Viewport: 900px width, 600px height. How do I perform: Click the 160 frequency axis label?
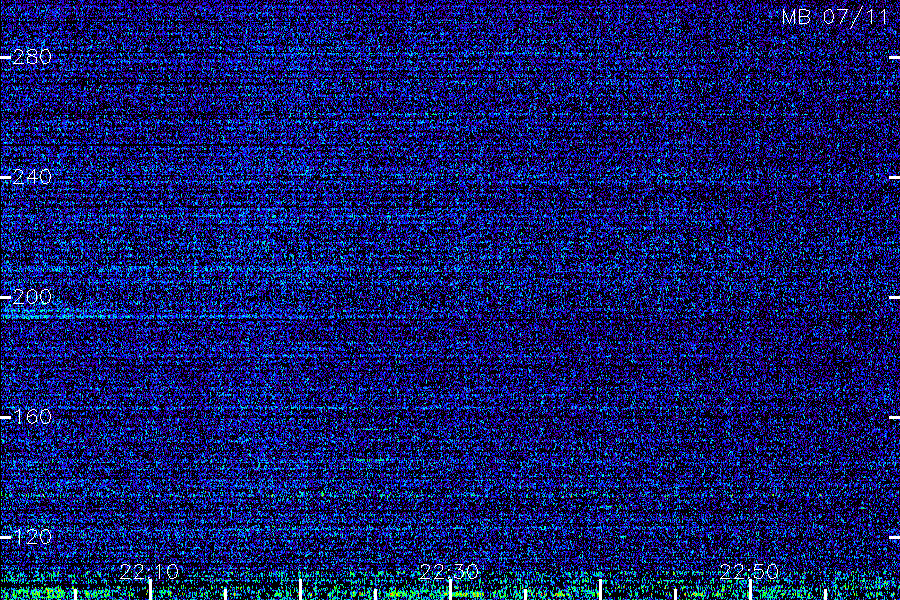pyautogui.click(x=32, y=417)
